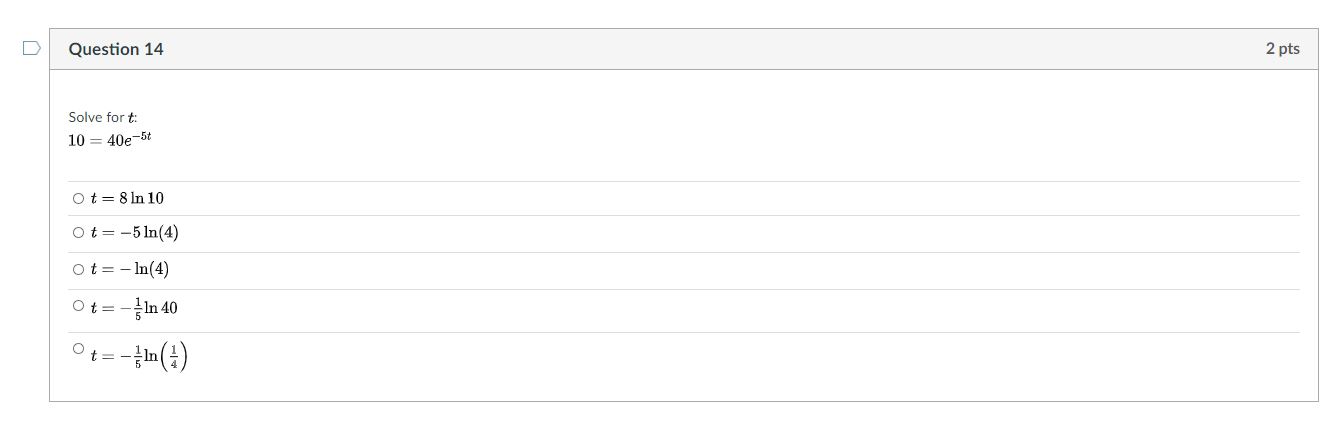Click the number 10 in the first answer
The width and height of the screenshot is (1344, 426).
pyautogui.click(x=155, y=198)
